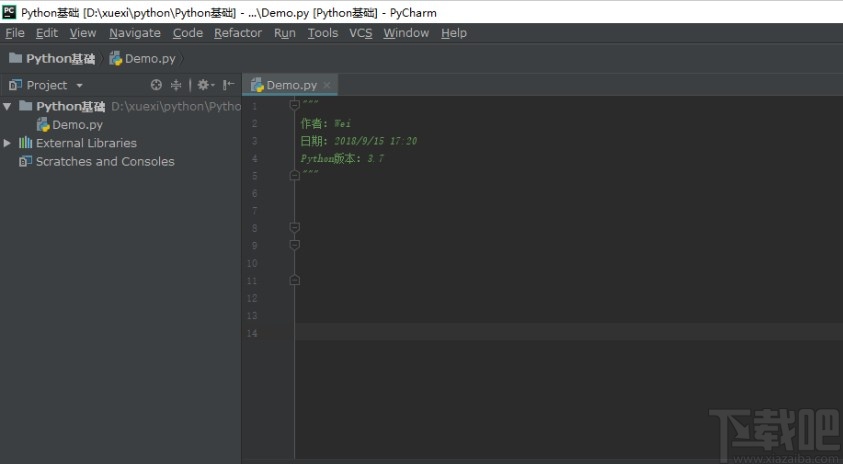Collapse the Python基础 project root
The height and width of the screenshot is (464, 843).
pos(7,106)
